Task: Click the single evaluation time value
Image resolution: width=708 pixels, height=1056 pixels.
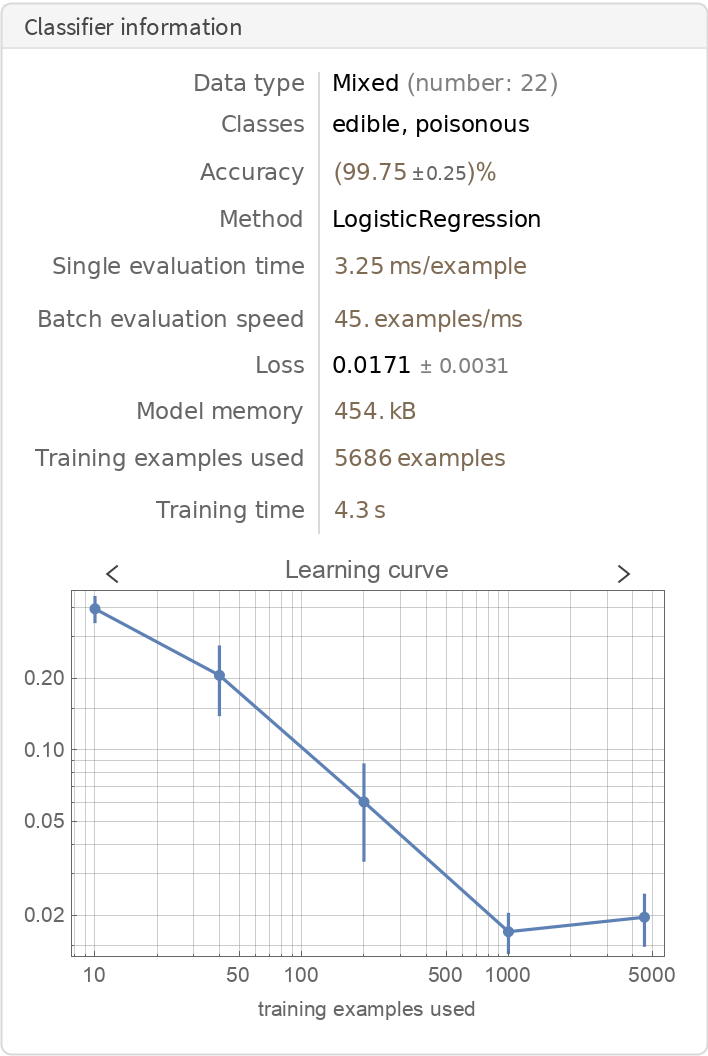Action: [x=429, y=266]
